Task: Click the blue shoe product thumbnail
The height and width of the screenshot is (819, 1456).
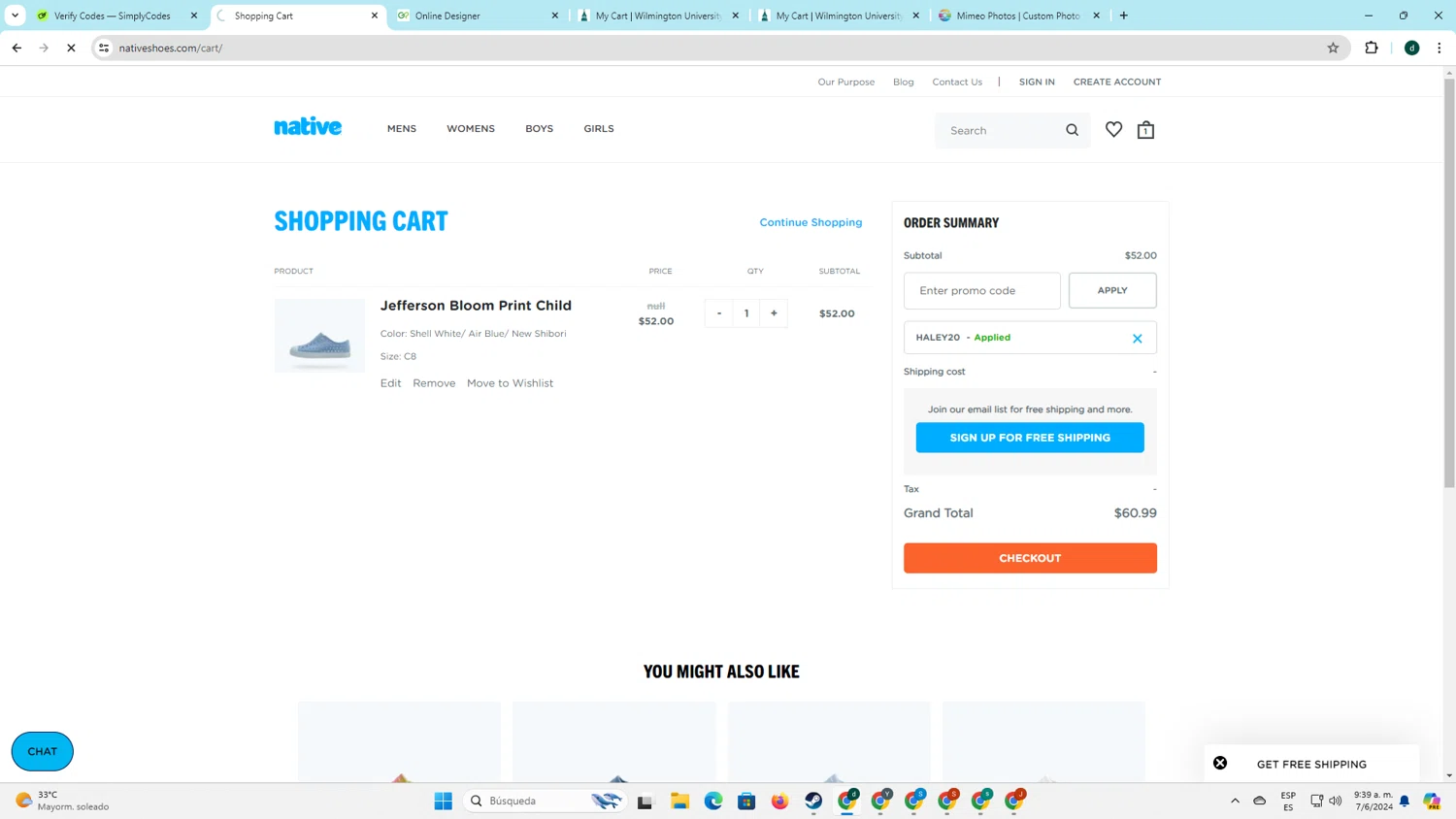Action: 319,336
